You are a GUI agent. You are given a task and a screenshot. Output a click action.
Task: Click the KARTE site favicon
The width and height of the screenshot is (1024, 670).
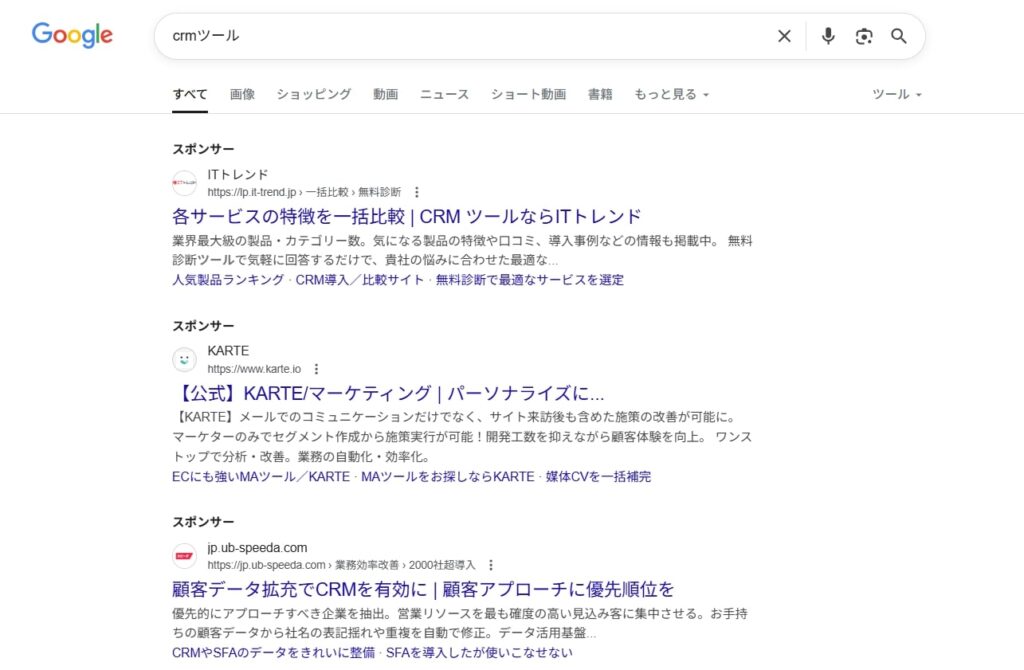pos(184,360)
